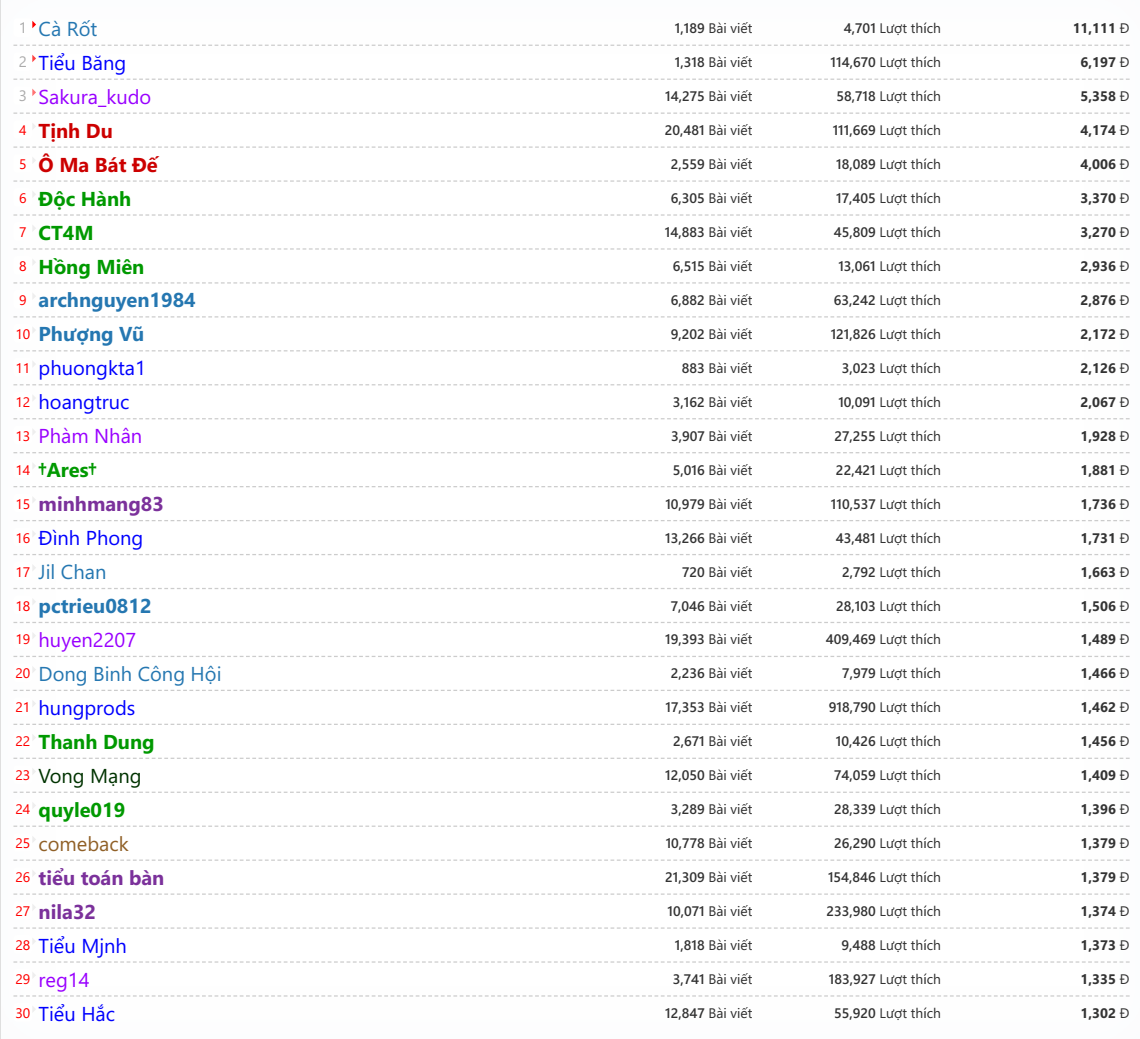View archnguyen1984's profile
Image resolution: width=1140 pixels, height=1039 pixels.
117,300
